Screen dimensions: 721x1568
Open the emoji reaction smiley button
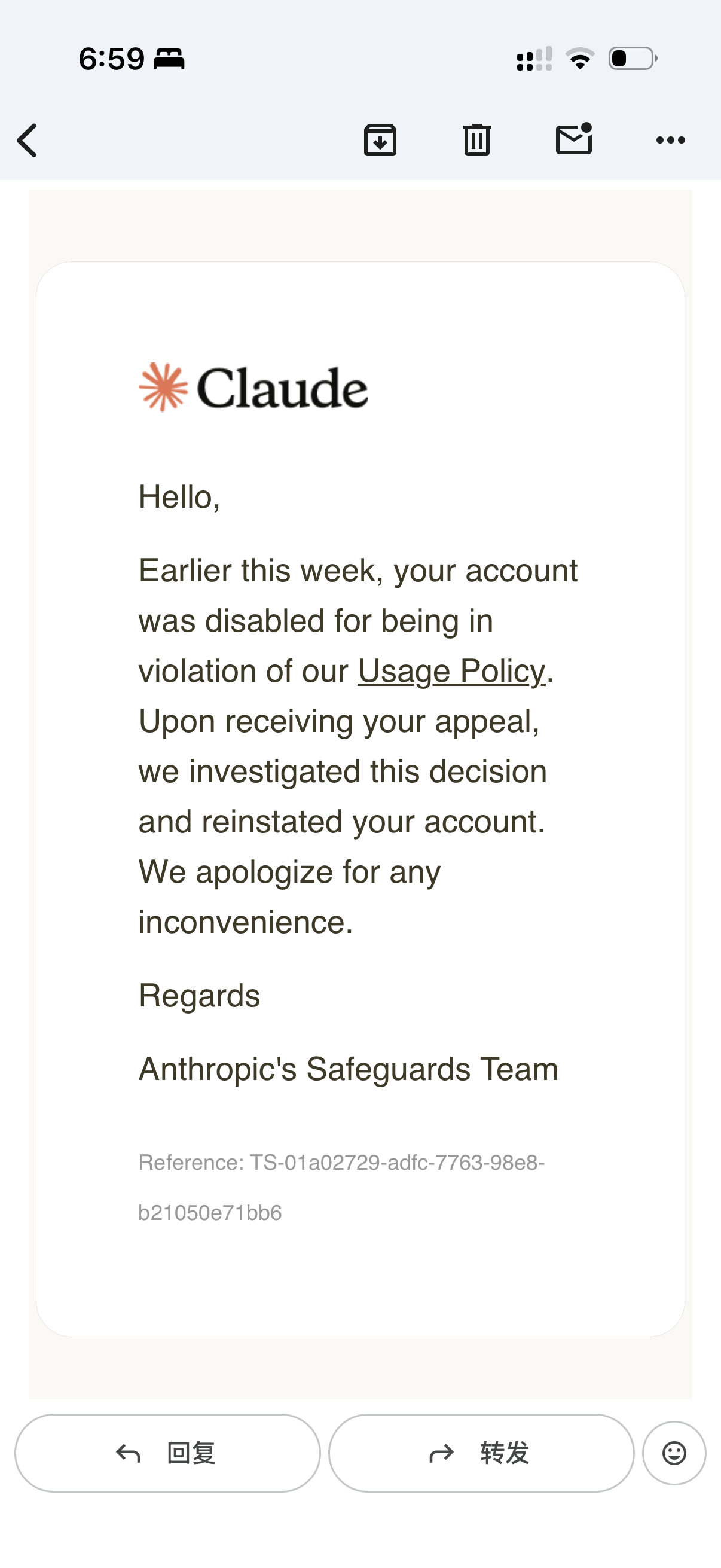pyautogui.click(x=674, y=1453)
